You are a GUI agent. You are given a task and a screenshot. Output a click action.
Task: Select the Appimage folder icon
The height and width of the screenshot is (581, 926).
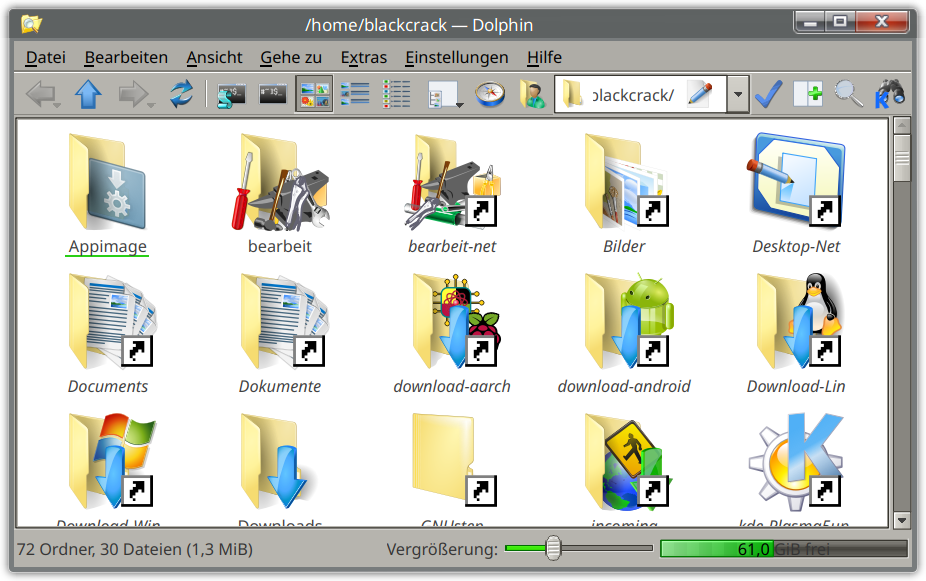tap(107, 182)
